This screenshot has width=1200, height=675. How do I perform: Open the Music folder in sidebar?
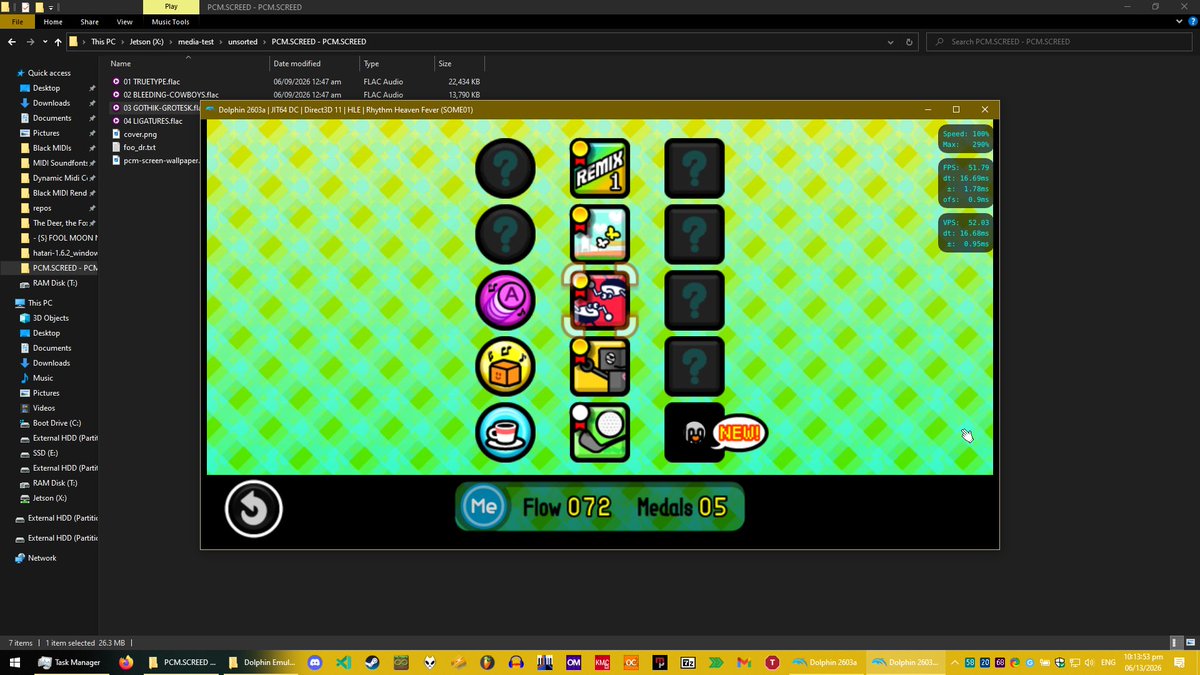43,378
